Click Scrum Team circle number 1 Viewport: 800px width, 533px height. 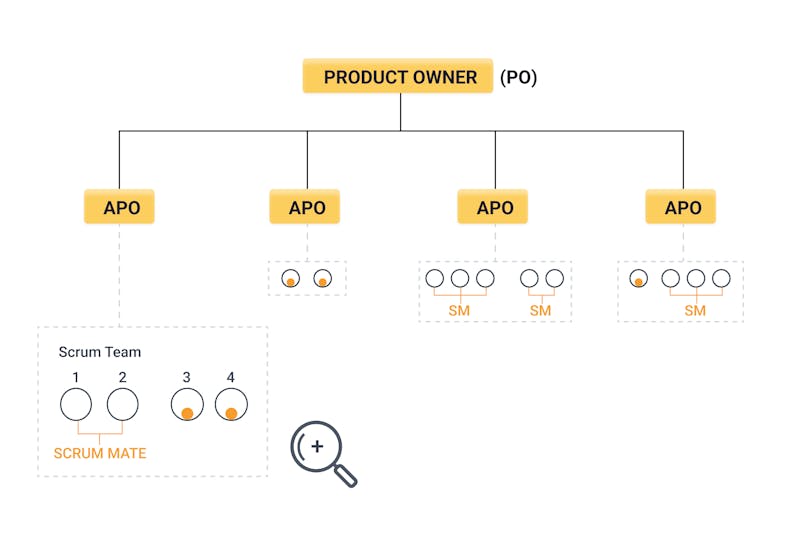(x=76, y=404)
